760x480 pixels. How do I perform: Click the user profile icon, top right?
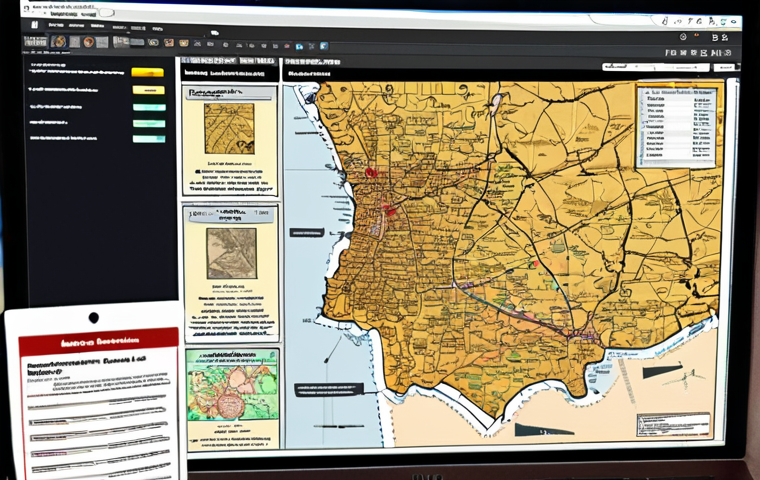click(x=725, y=37)
